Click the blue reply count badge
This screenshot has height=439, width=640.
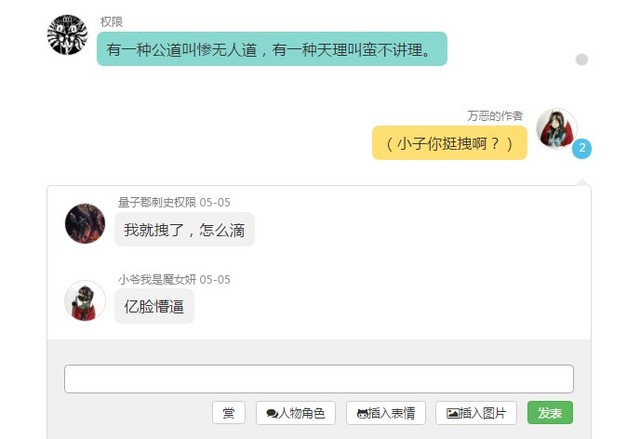(582, 149)
